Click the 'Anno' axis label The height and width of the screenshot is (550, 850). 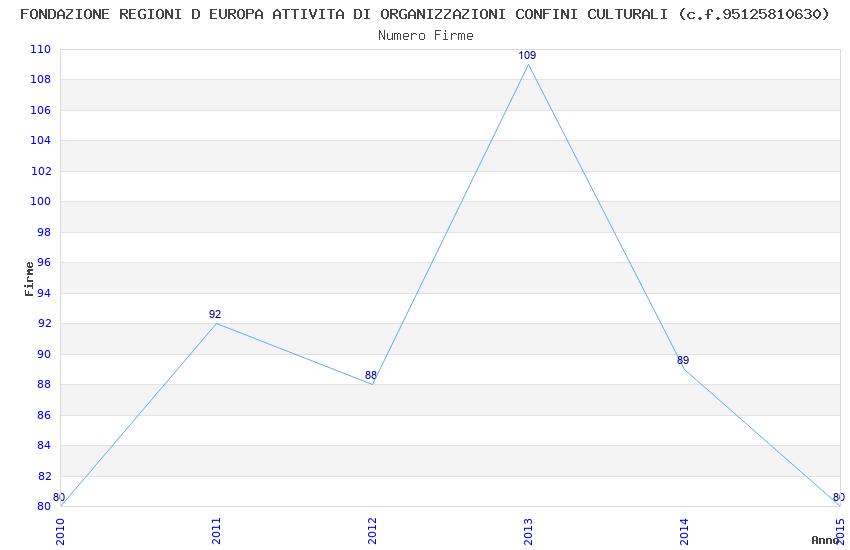[825, 540]
